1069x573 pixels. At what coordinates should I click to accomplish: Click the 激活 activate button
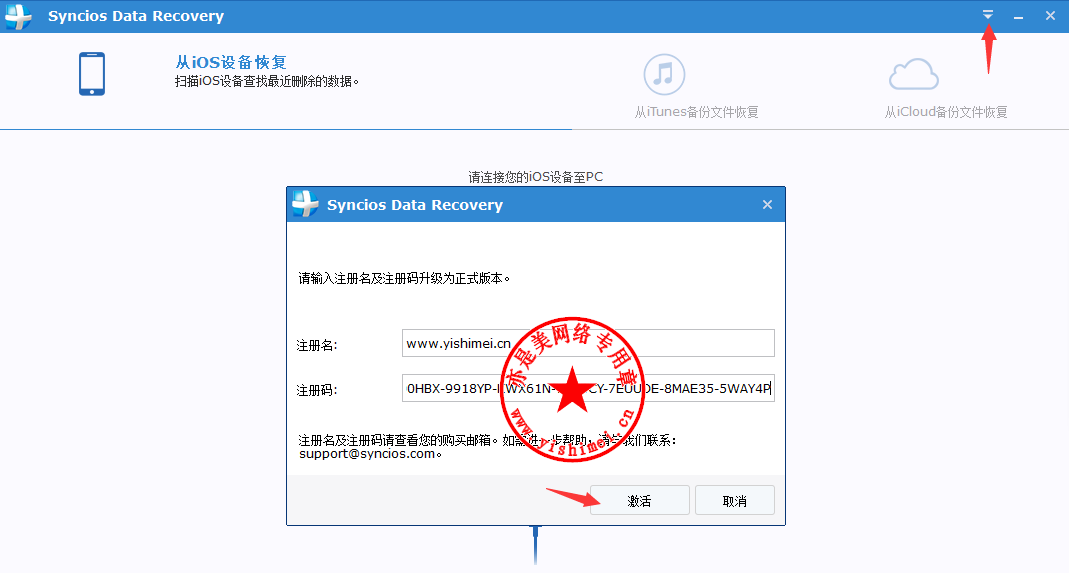coord(639,501)
